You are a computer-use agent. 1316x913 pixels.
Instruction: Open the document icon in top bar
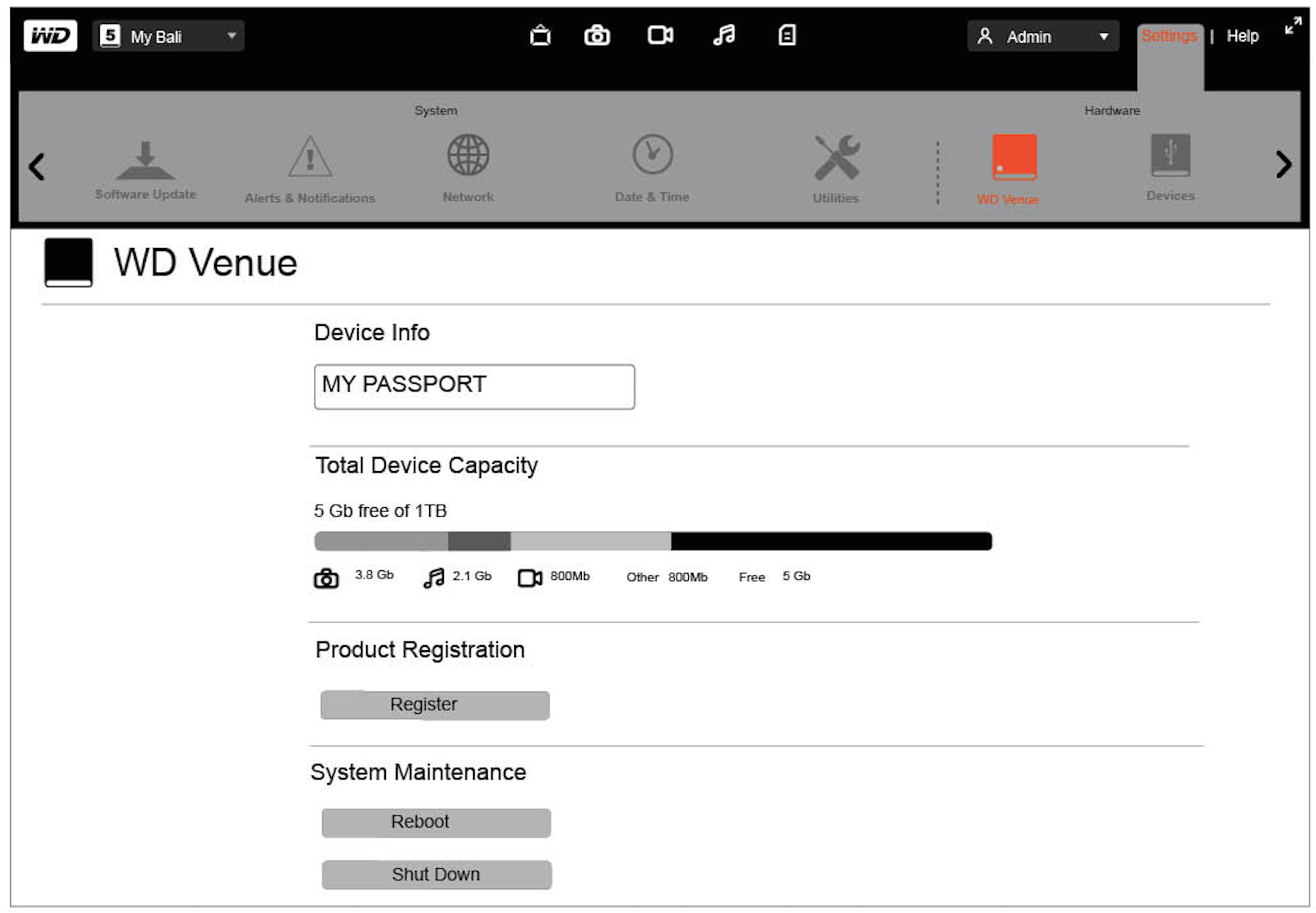point(787,35)
